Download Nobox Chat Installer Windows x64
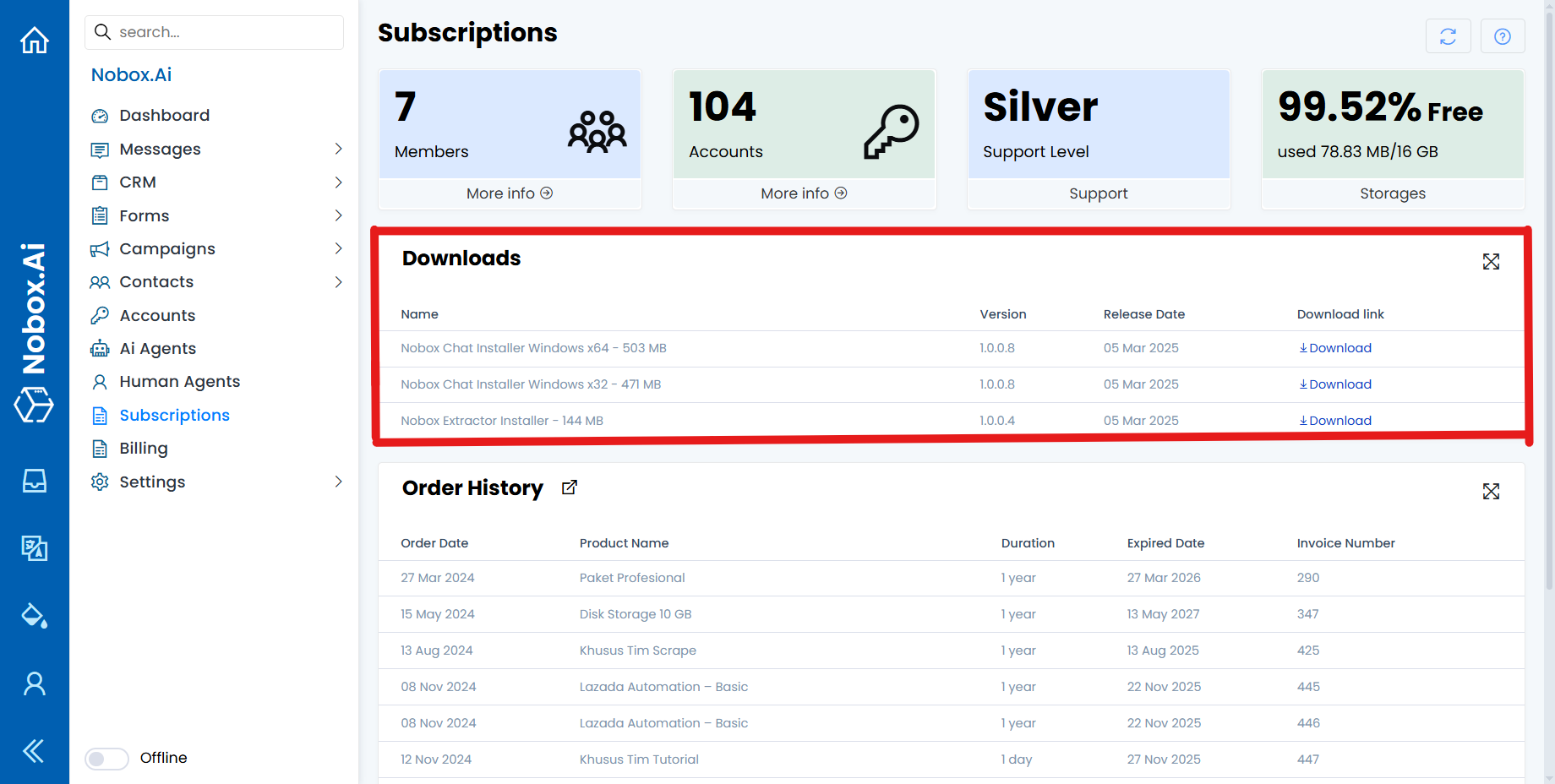 coord(1335,348)
